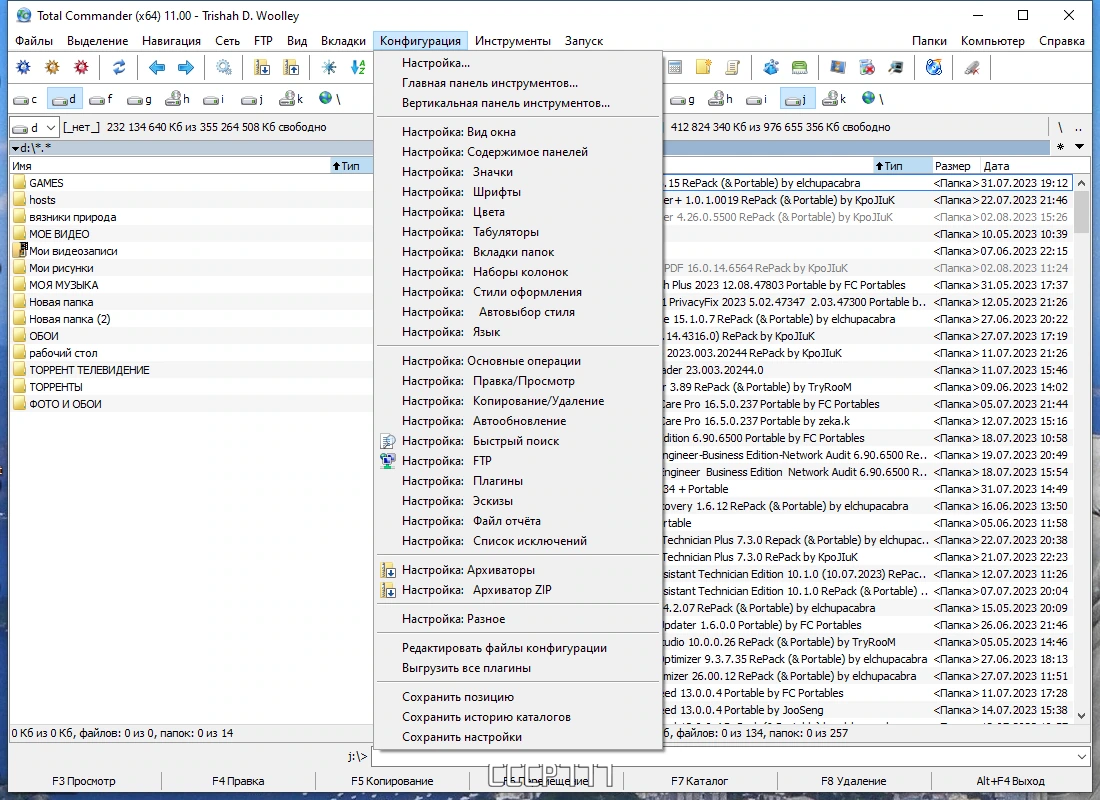This screenshot has height=800, width=1100.
Task: Click the right panel parent '..' button
Action: [x=1079, y=128]
